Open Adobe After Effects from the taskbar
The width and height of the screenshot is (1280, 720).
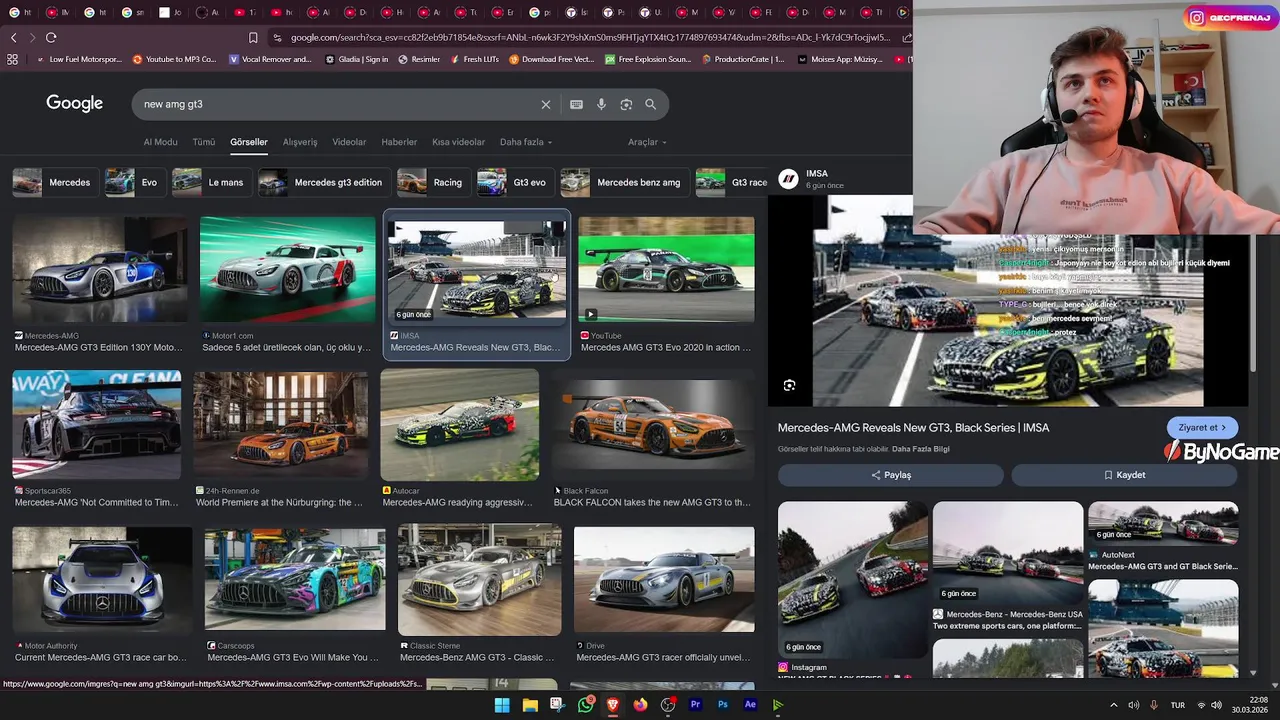click(750, 705)
